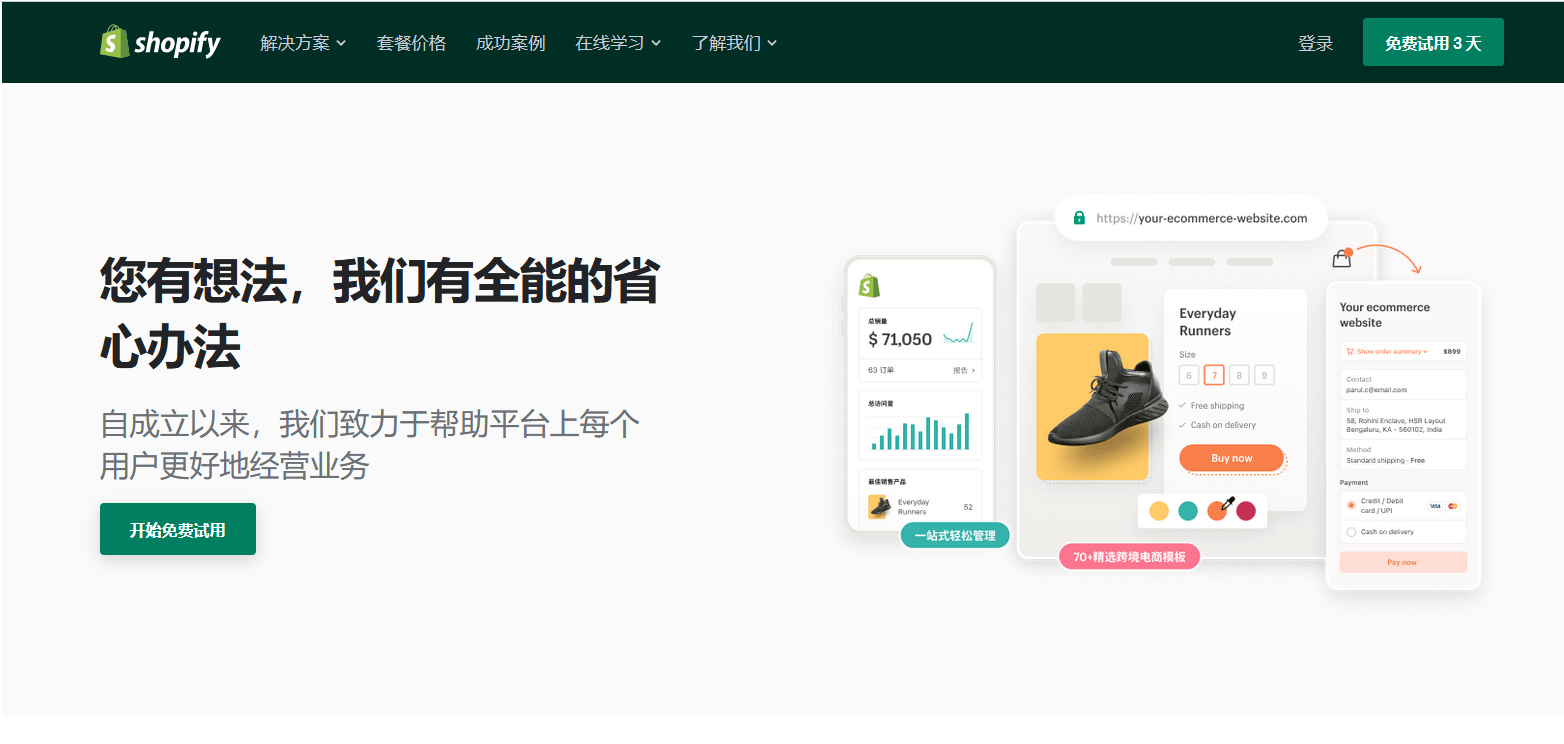Pick the yellow color swatch
This screenshot has width=1564, height=744.
[x=1159, y=511]
